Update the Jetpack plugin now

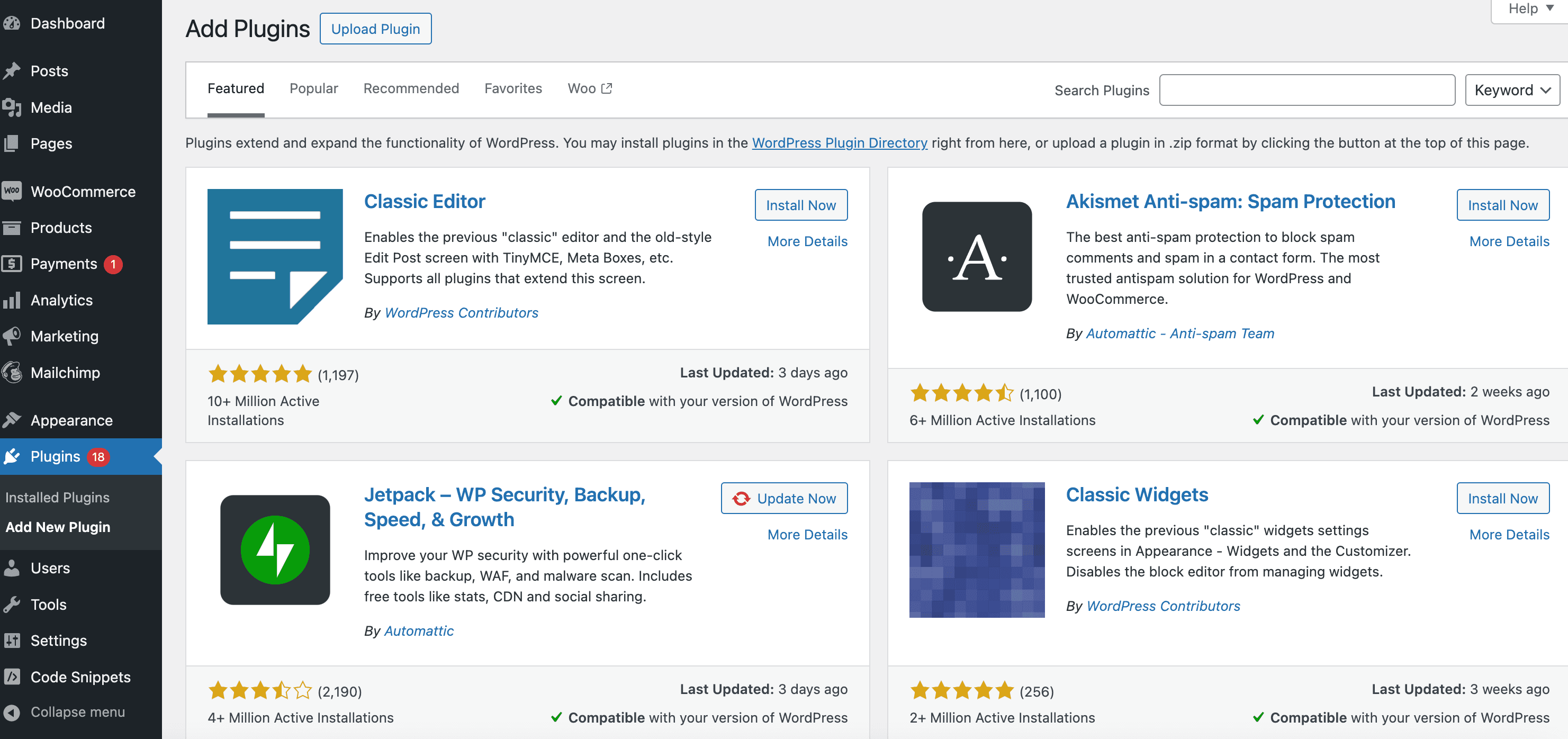tap(784, 499)
